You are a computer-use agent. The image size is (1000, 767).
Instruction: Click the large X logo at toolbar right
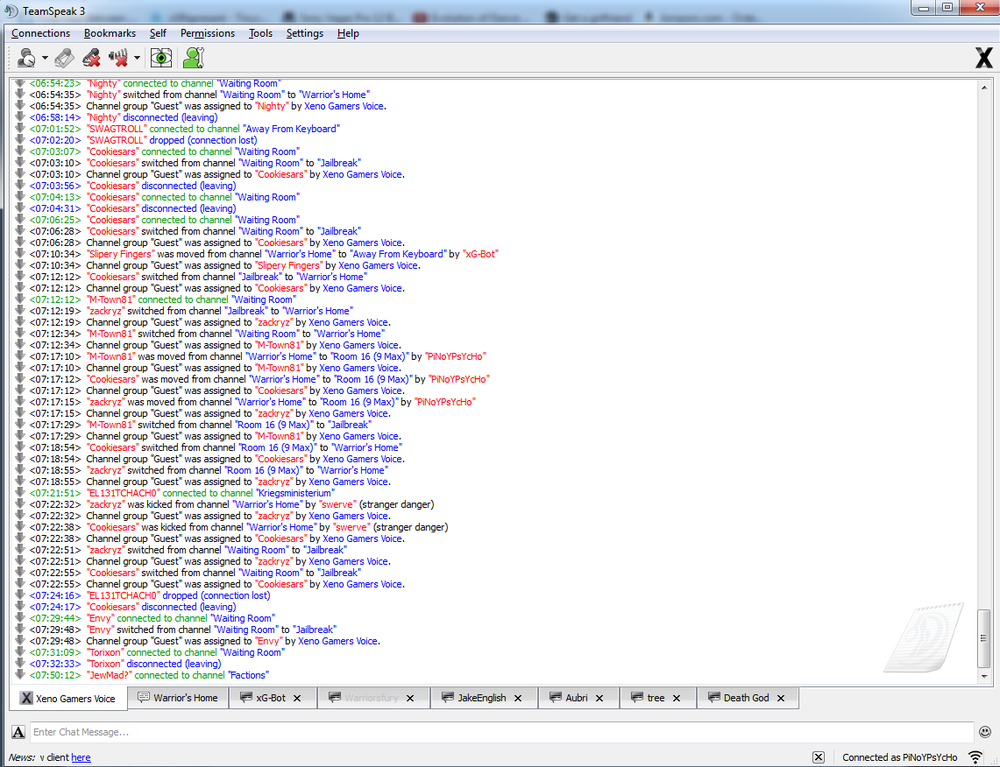tap(983, 57)
